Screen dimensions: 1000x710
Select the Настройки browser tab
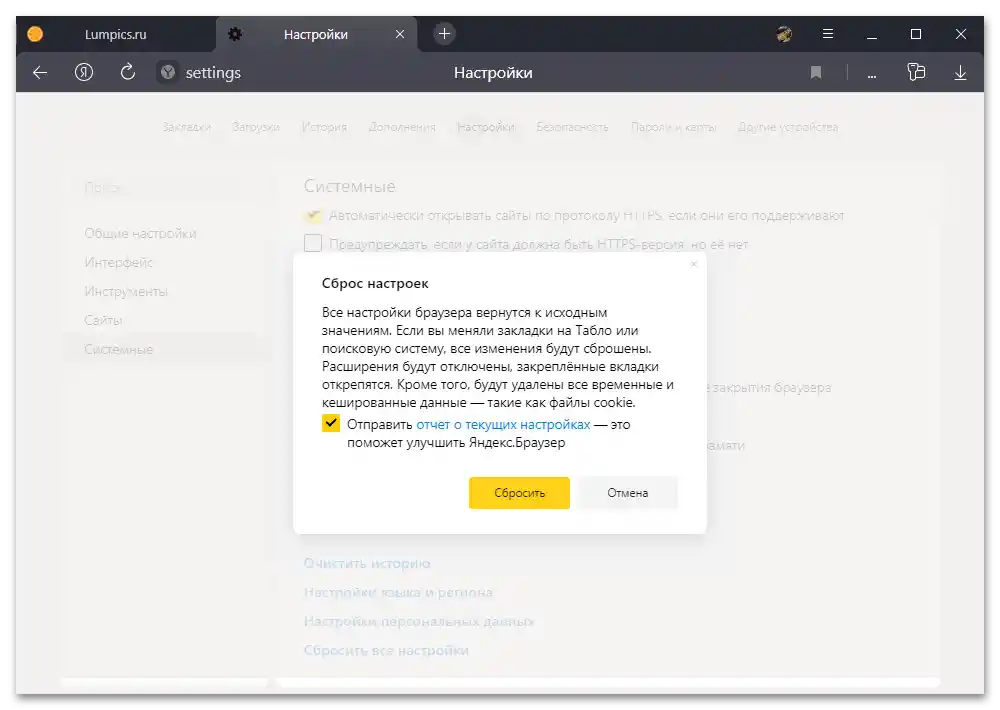pyautogui.click(x=316, y=34)
